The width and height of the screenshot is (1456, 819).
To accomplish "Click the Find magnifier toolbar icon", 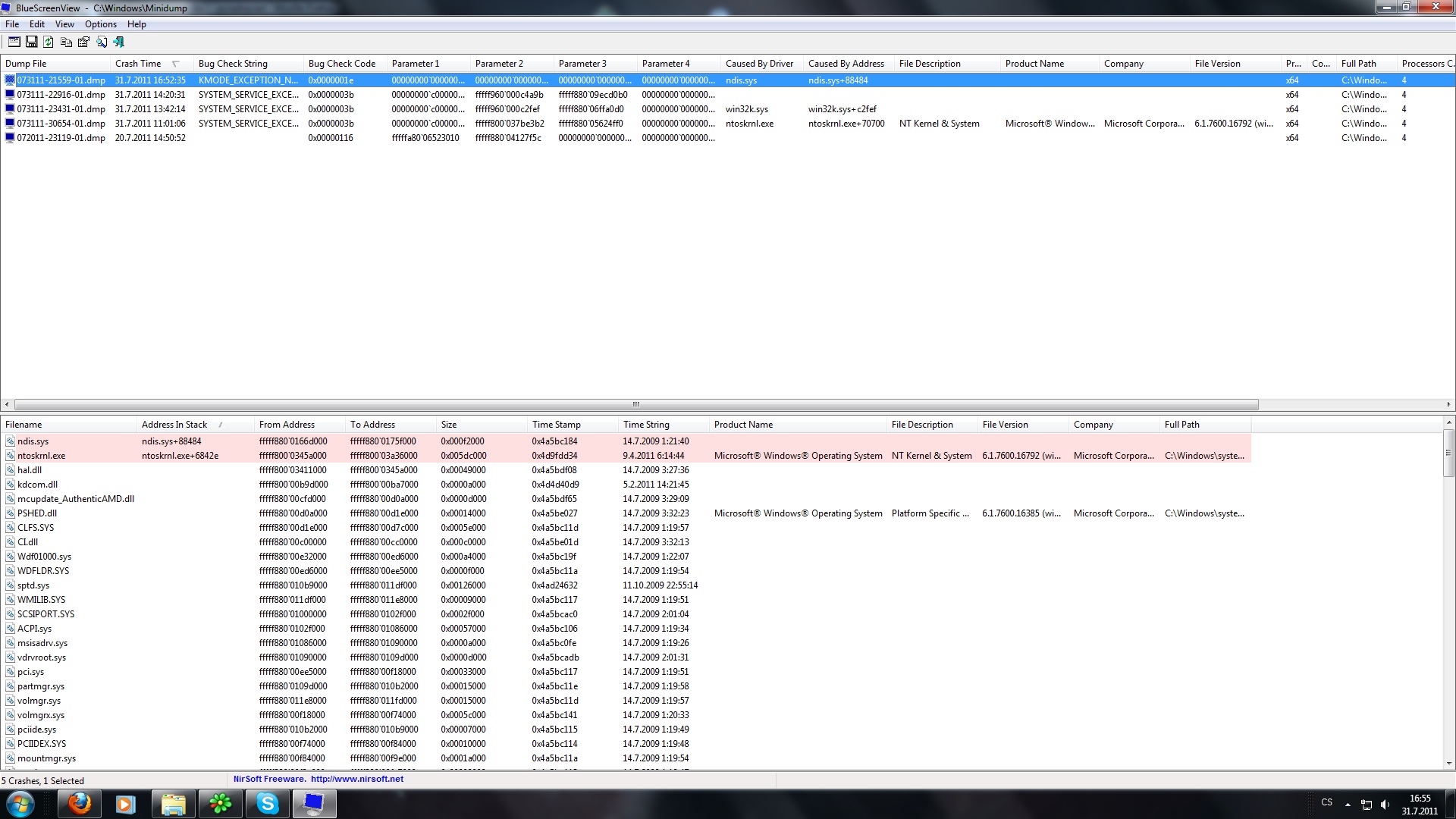I will [101, 42].
